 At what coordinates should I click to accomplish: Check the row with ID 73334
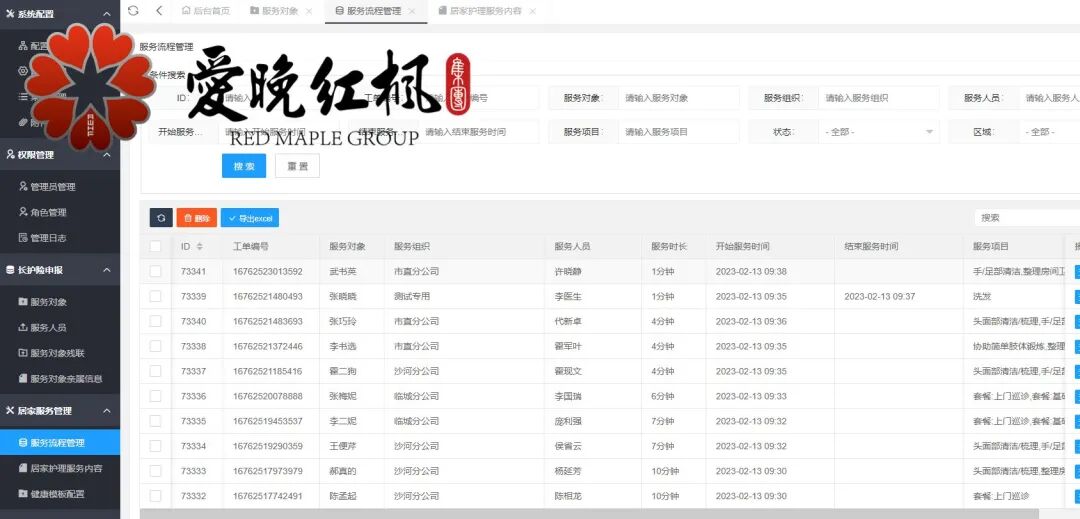coord(156,446)
